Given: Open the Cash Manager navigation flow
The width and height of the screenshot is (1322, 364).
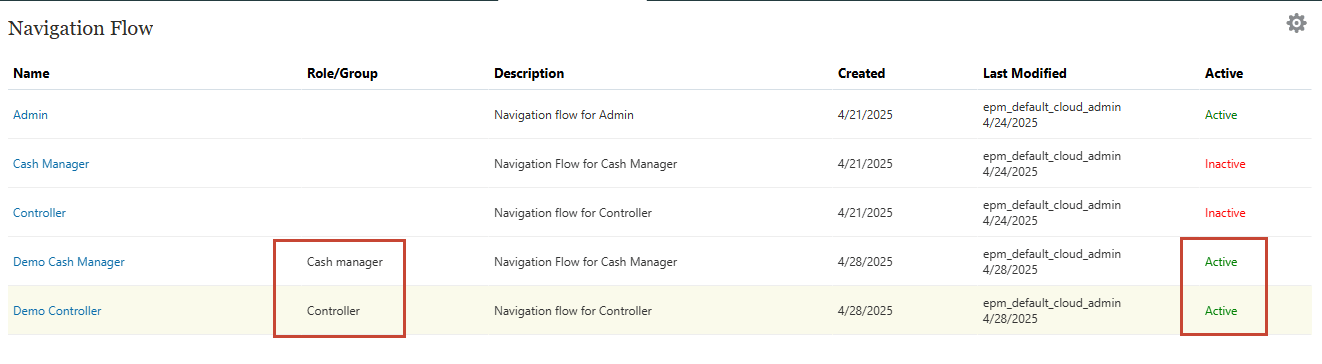Looking at the screenshot, I should point(51,164).
